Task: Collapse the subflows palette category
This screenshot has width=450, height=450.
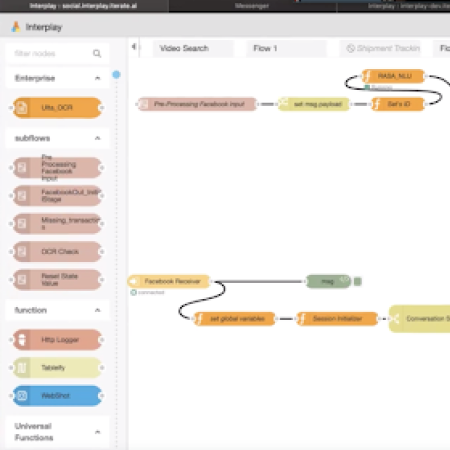Action: tap(98, 138)
